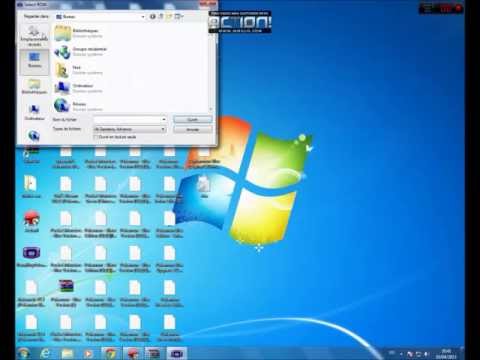Open the Windows Start orb
480x360 pixels.
(23, 353)
